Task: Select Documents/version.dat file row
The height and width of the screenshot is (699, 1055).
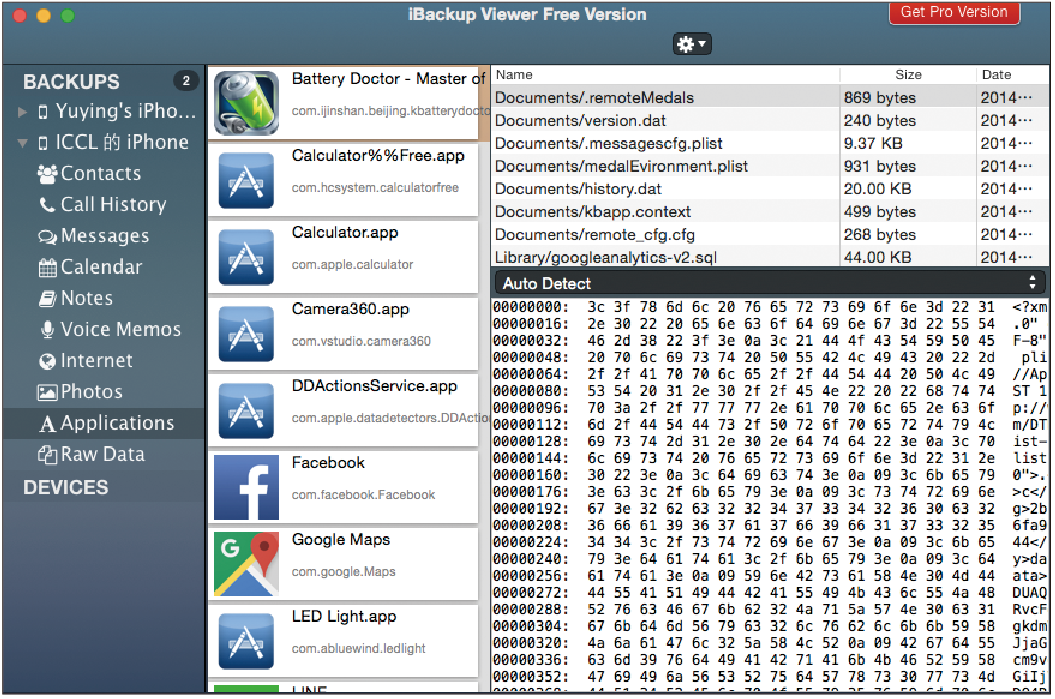Action: [x=770, y=120]
